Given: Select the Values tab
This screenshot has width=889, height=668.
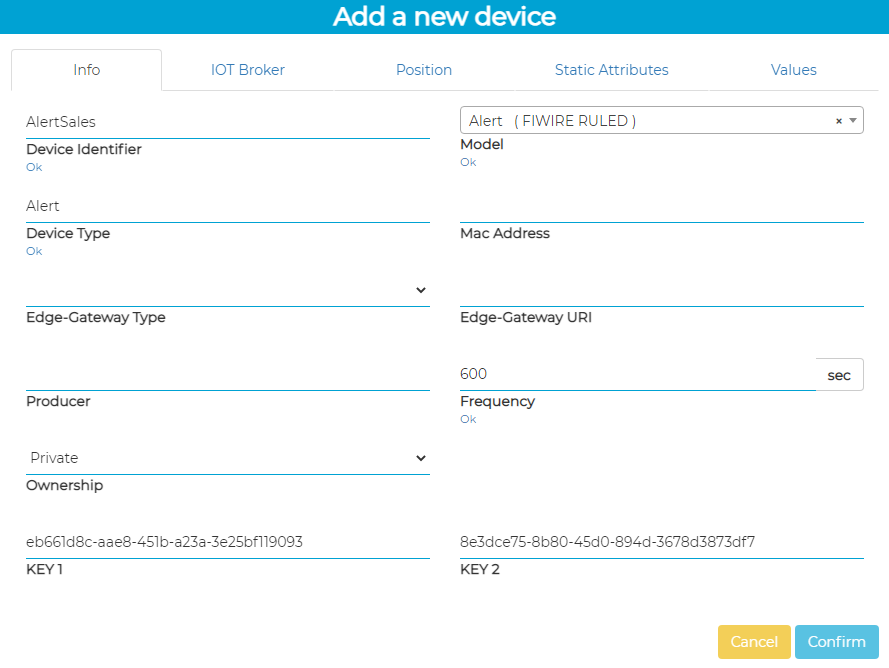Looking at the screenshot, I should pos(793,70).
